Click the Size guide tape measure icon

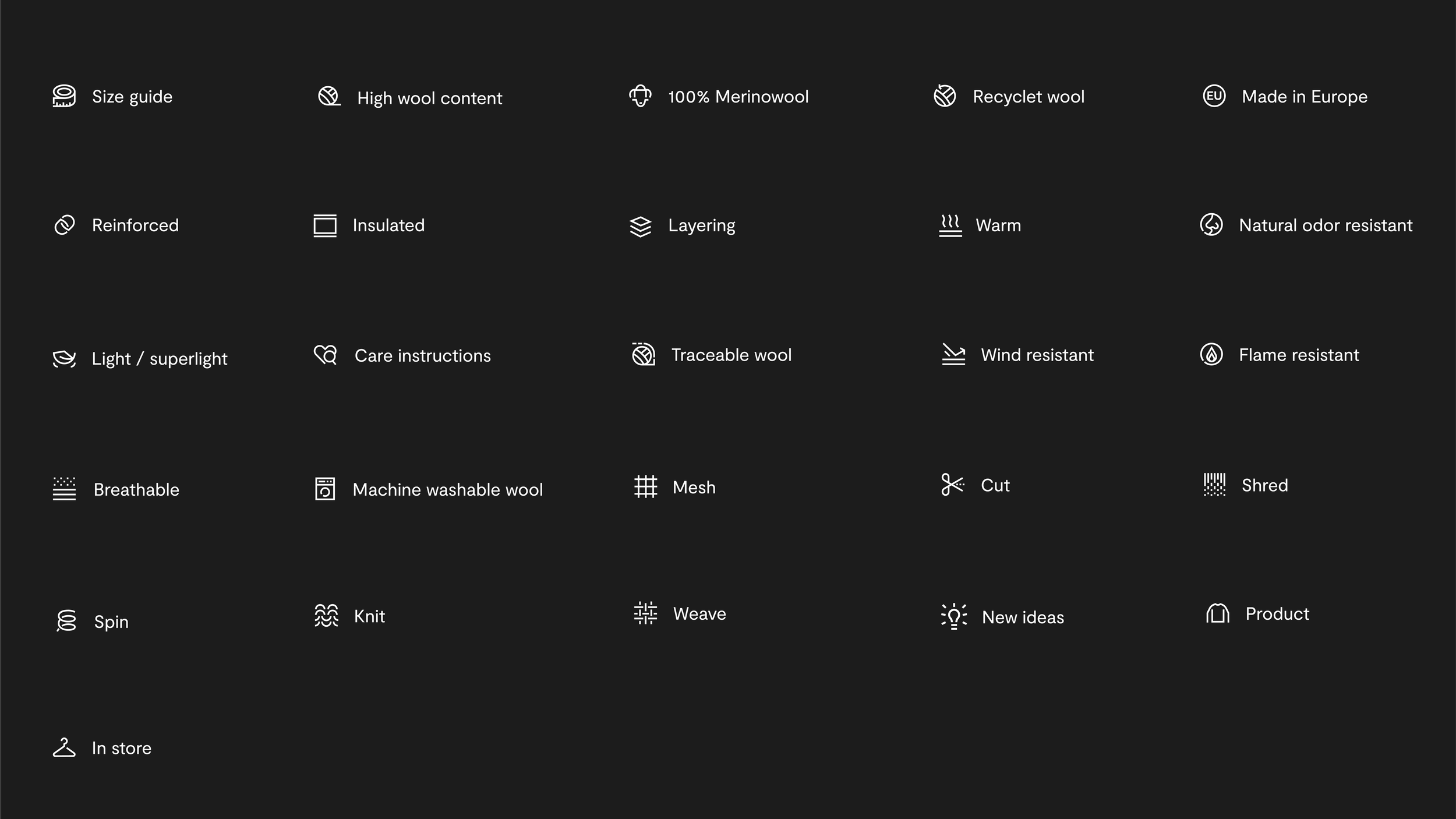pyautogui.click(x=64, y=96)
